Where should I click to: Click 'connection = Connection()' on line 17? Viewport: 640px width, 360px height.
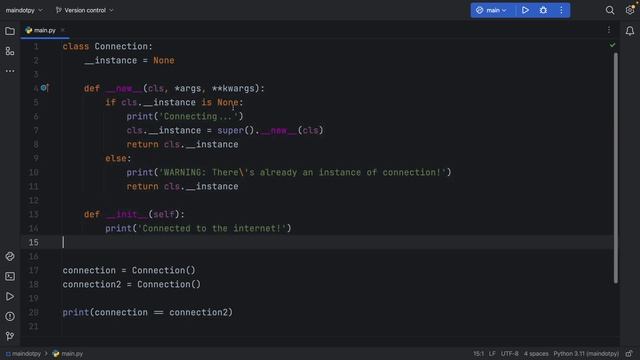[129, 270]
